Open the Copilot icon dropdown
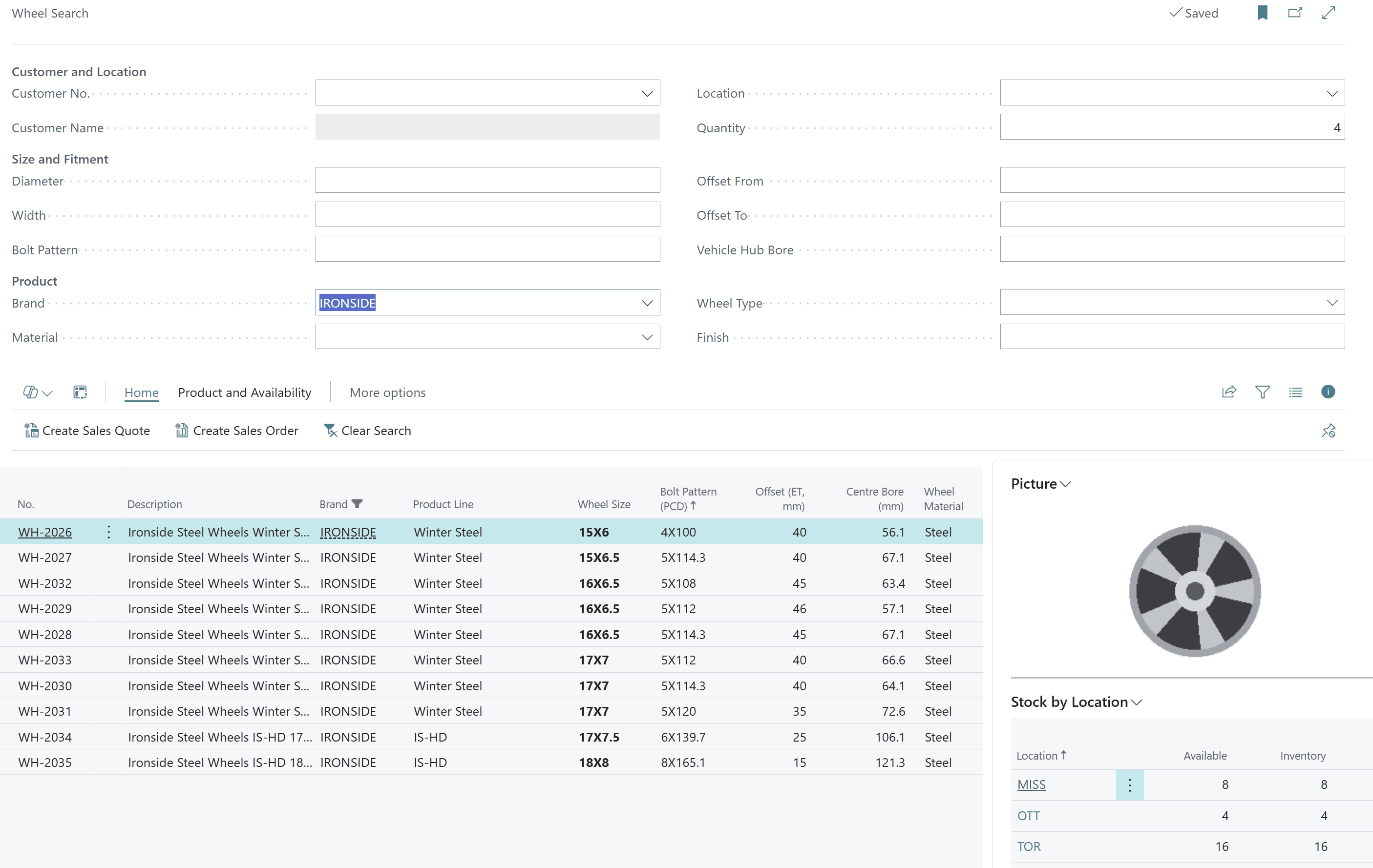This screenshot has height=868, width=1373. click(x=38, y=392)
